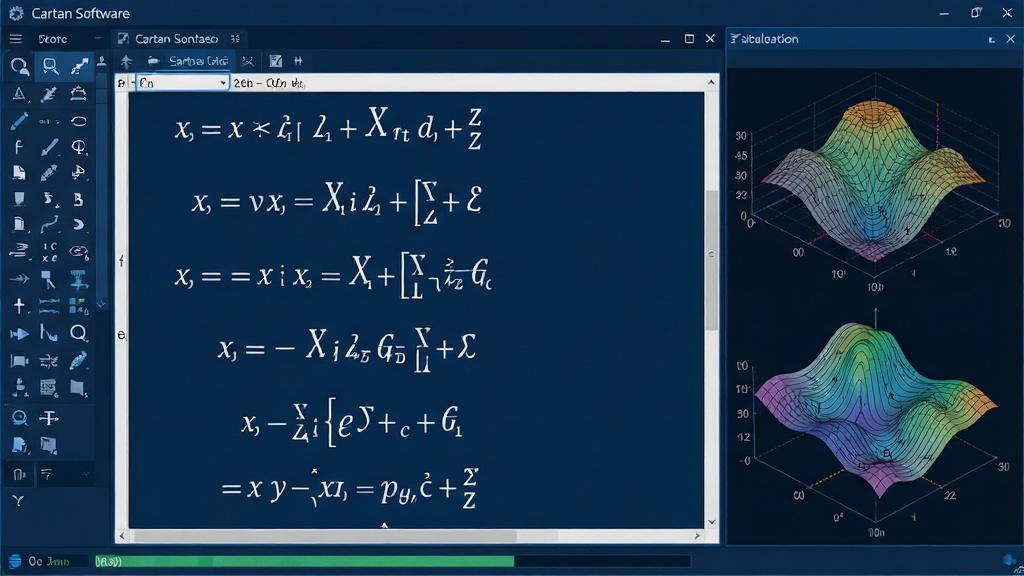Select the letter F tool
This screenshot has height=576, width=1024.
18,147
